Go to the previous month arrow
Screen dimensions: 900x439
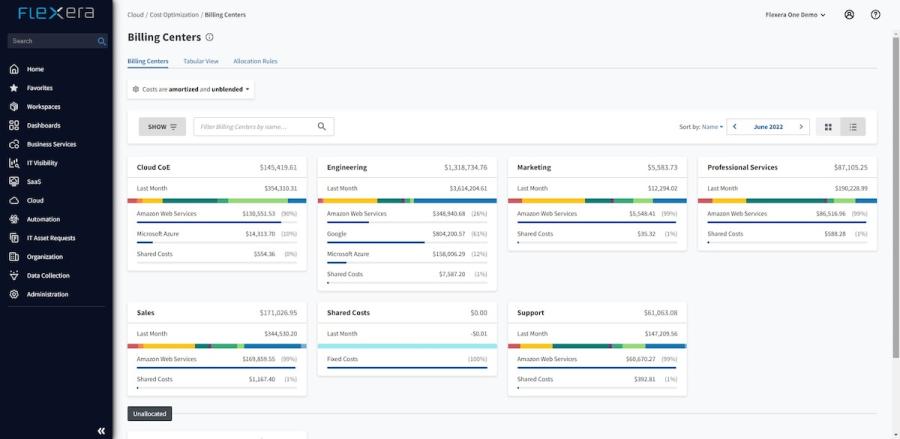pyautogui.click(x=735, y=127)
